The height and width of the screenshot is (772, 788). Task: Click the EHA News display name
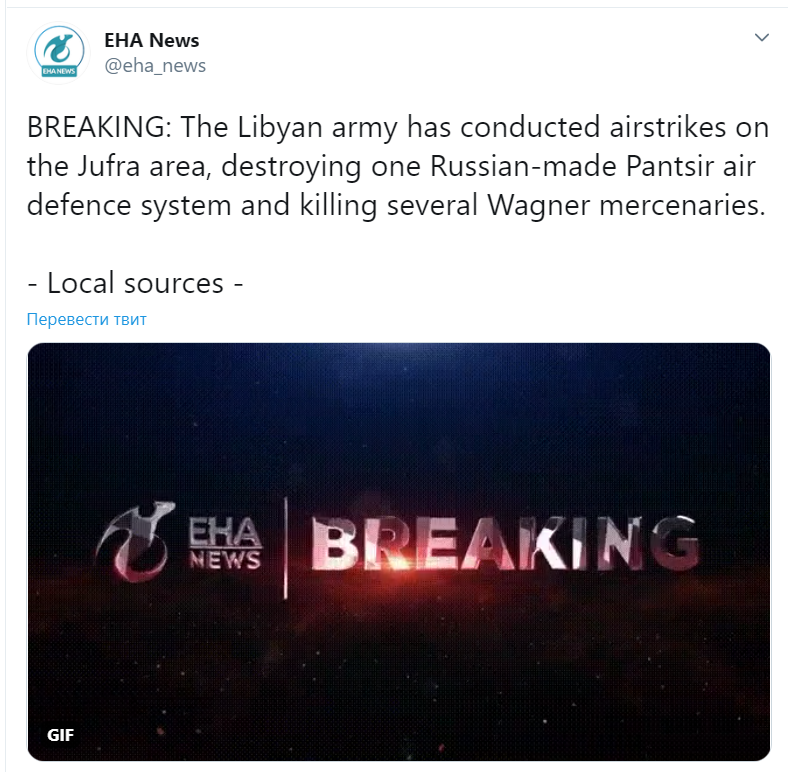(x=152, y=40)
